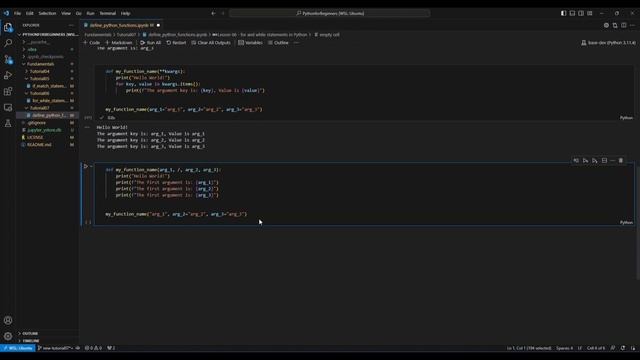Screen dimensions: 640x360
Task: Open cell toolbar more actions ellipsis
Action: tap(612, 160)
